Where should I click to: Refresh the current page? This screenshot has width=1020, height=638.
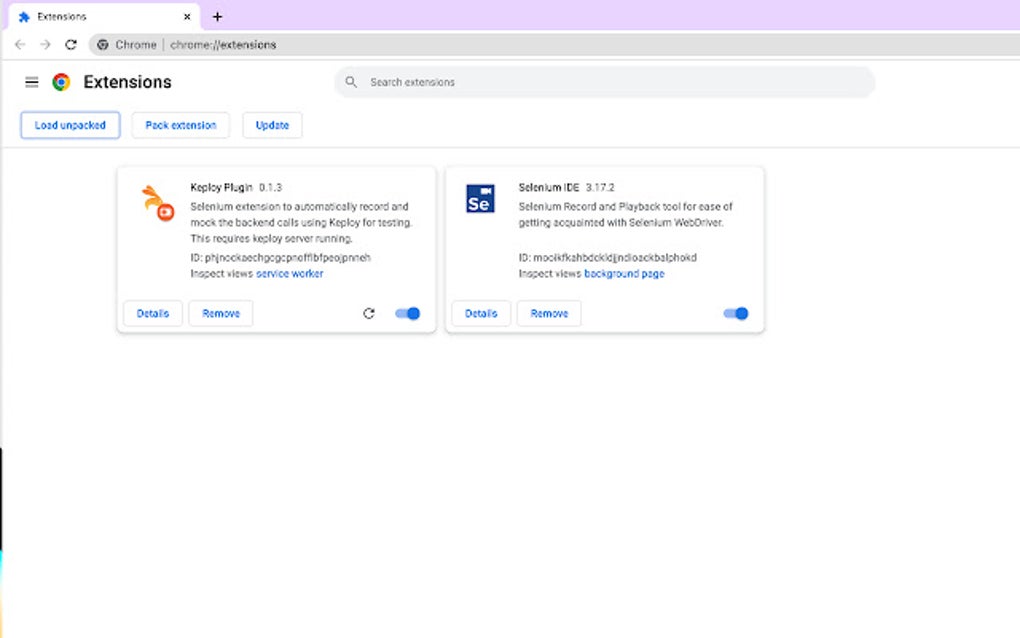click(x=69, y=44)
